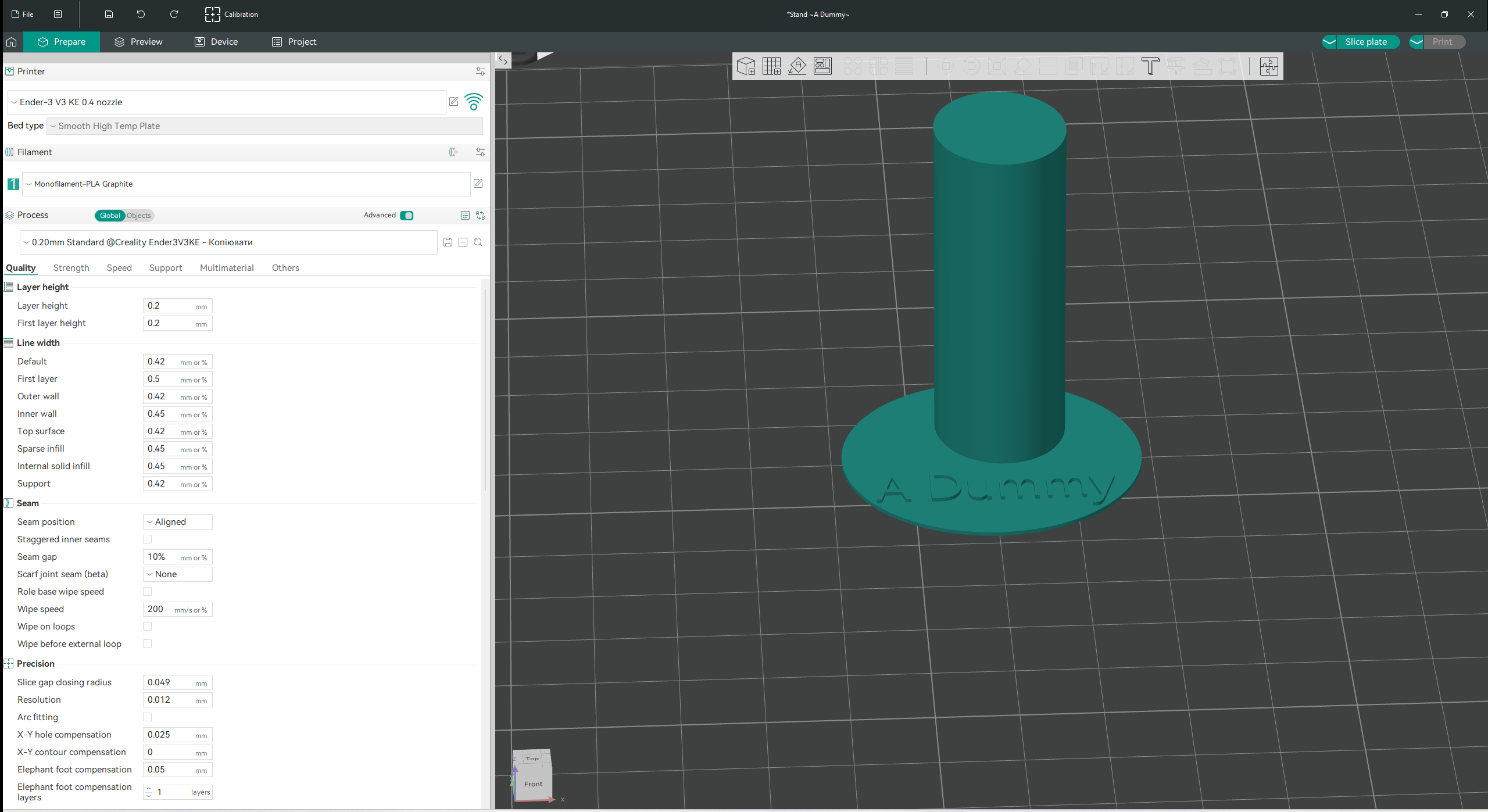Click the Add object cube icon

point(746,66)
